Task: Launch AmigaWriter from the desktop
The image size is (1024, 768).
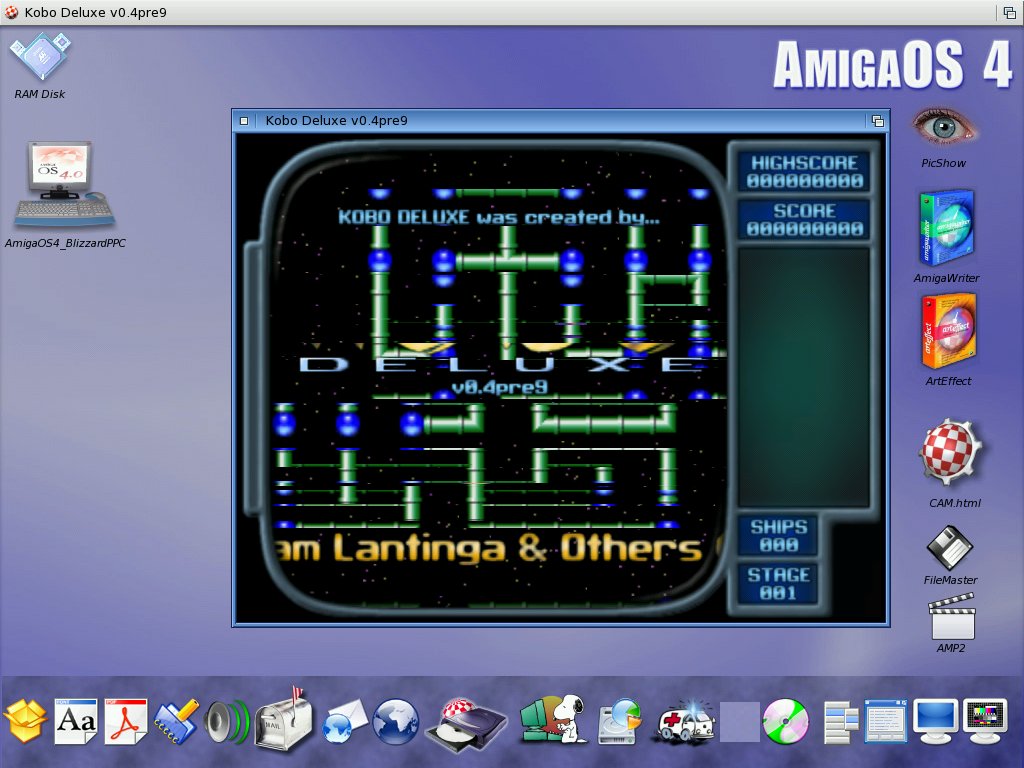Action: 946,229
